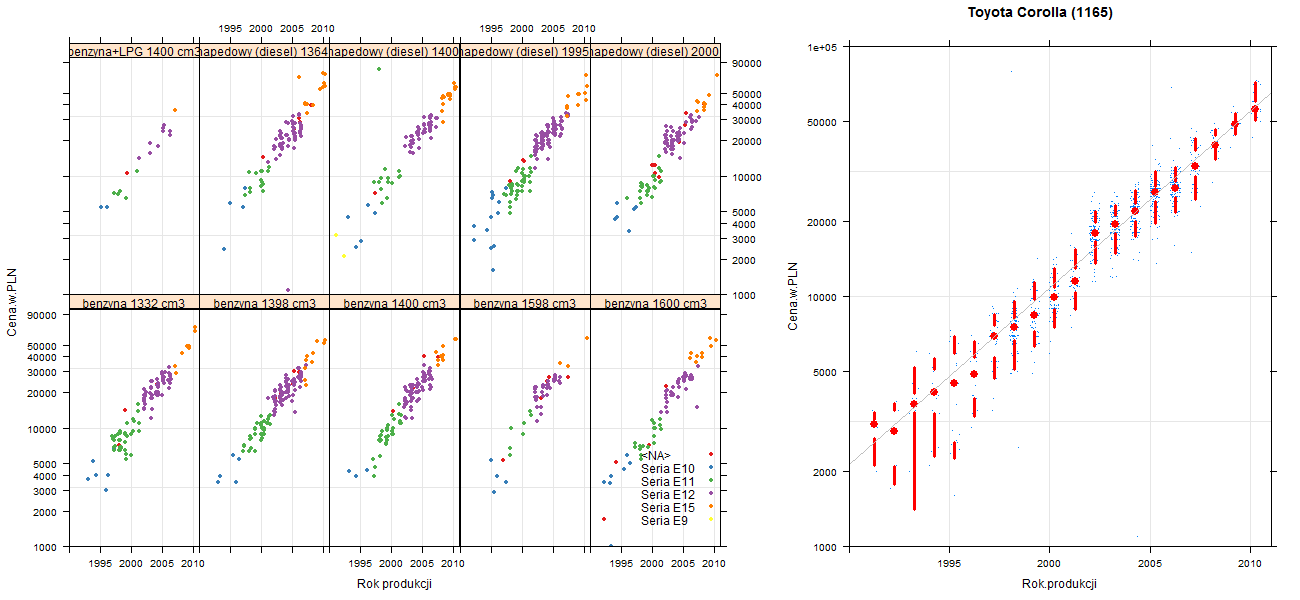
Task: Click the blue legend dot for Seria E10
Action: click(709, 468)
